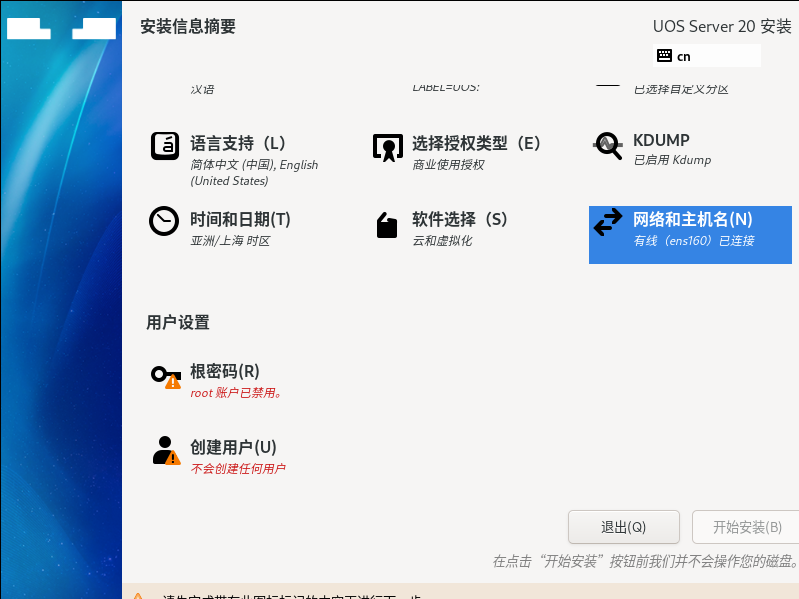The image size is (799, 599).
Task: Open 软件选择 (S) settings
Action: (x=460, y=220)
